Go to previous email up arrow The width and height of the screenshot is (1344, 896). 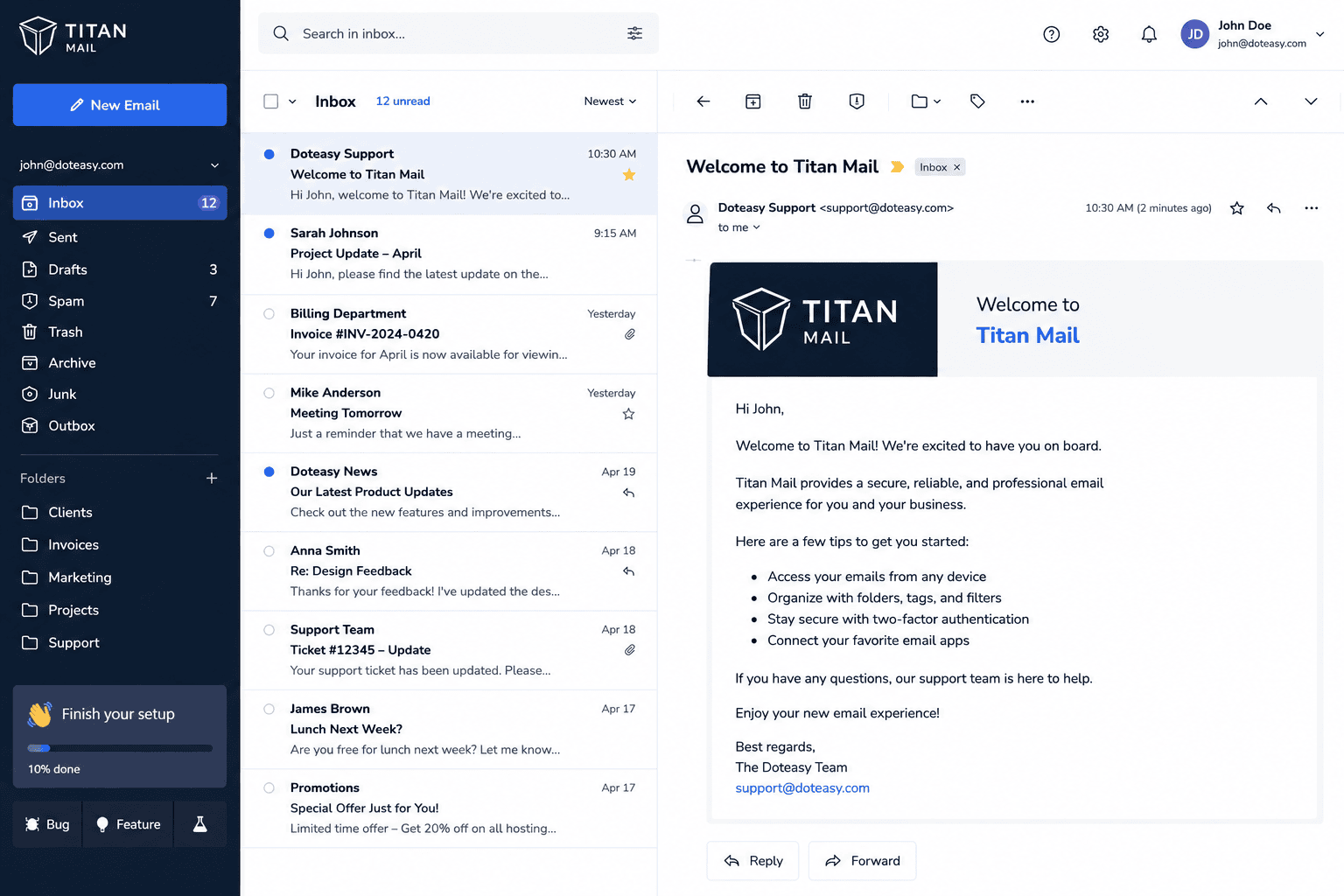click(x=1261, y=101)
